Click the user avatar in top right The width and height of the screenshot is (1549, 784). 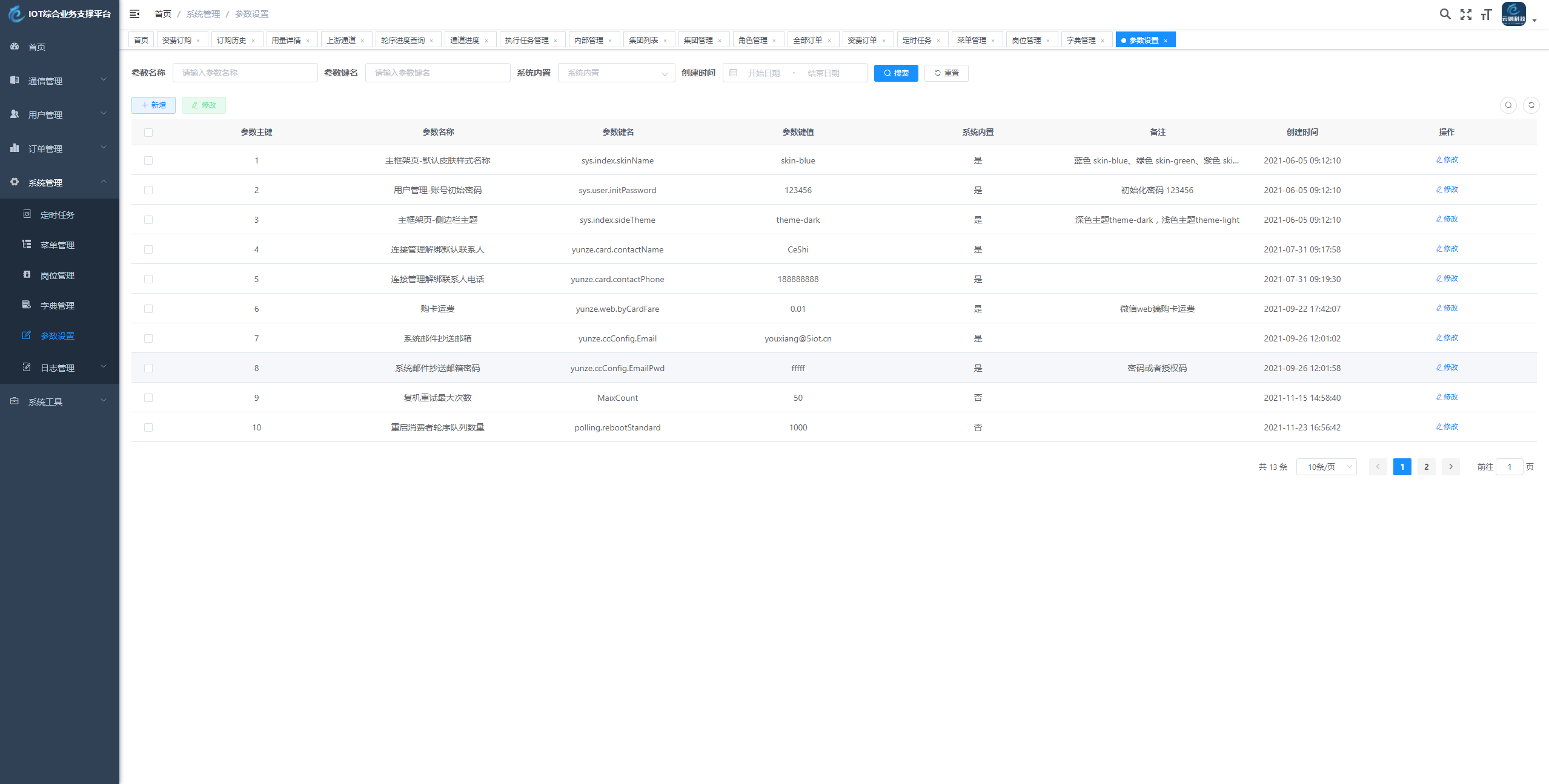[x=1513, y=14]
